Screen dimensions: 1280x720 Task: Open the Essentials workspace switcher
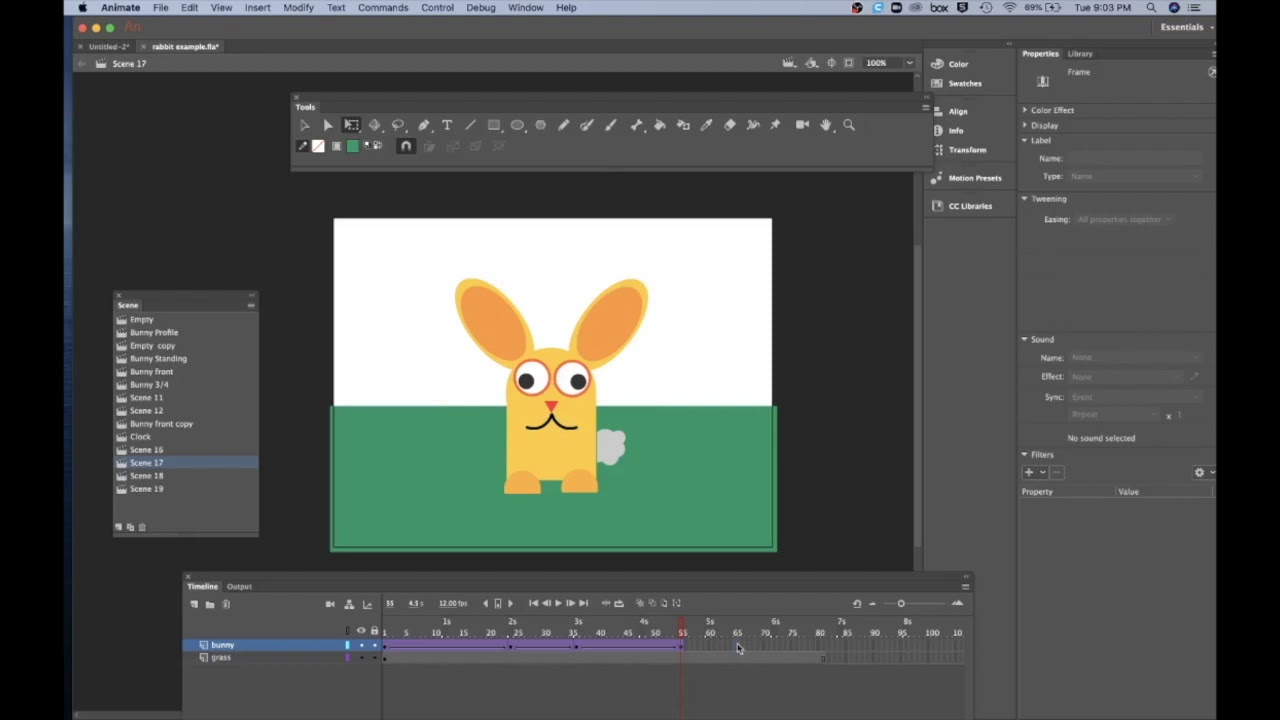(1187, 27)
